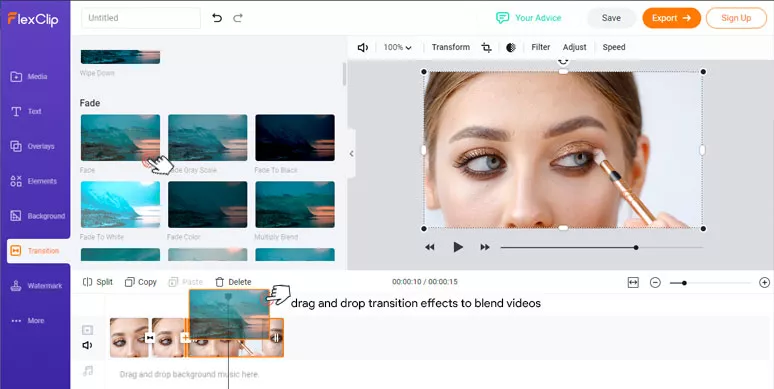774x389 pixels.
Task: Click the plus icon on the selected clip
Action: click(185, 338)
